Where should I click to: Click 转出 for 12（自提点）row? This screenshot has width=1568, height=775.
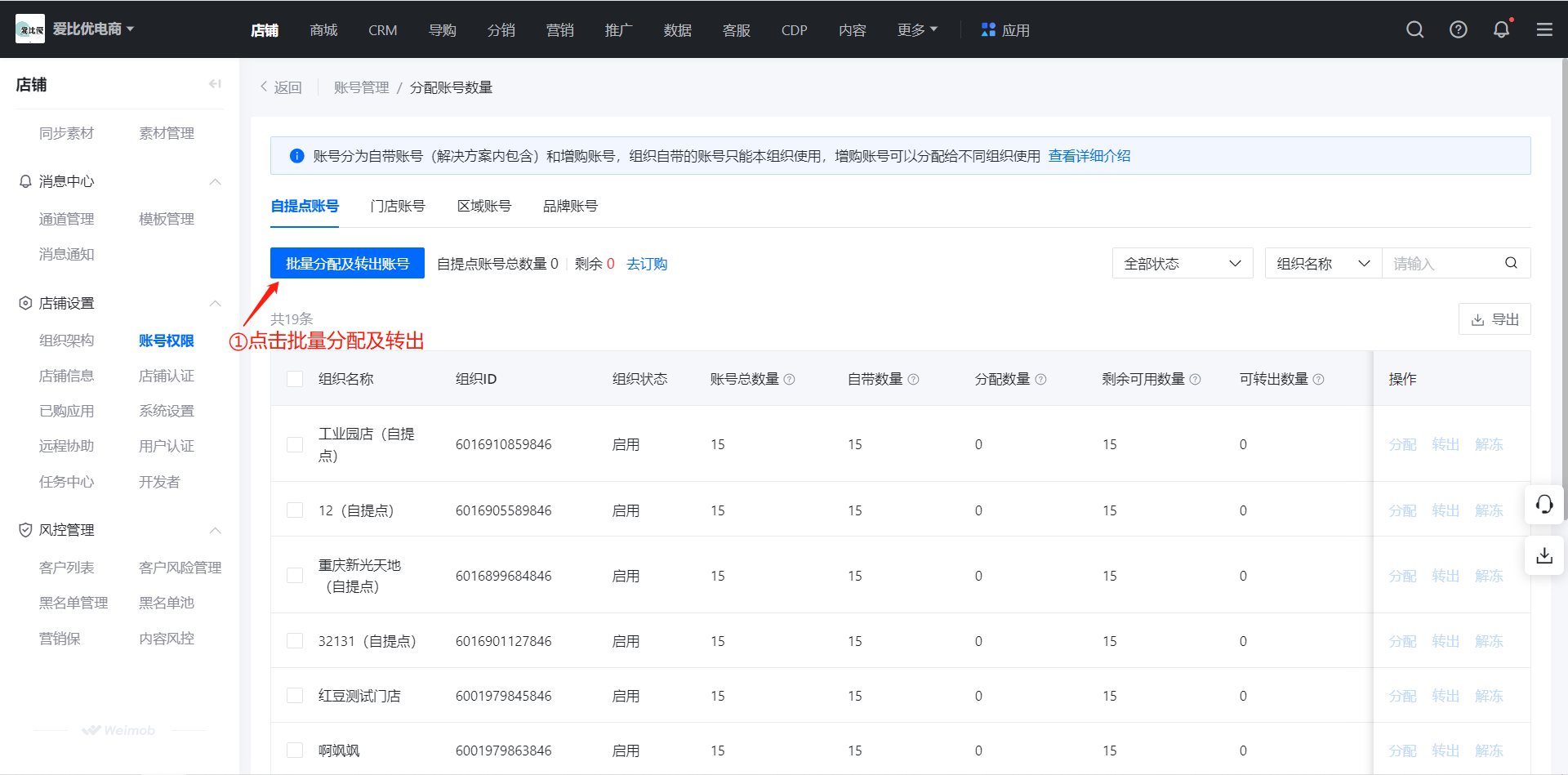point(1445,510)
